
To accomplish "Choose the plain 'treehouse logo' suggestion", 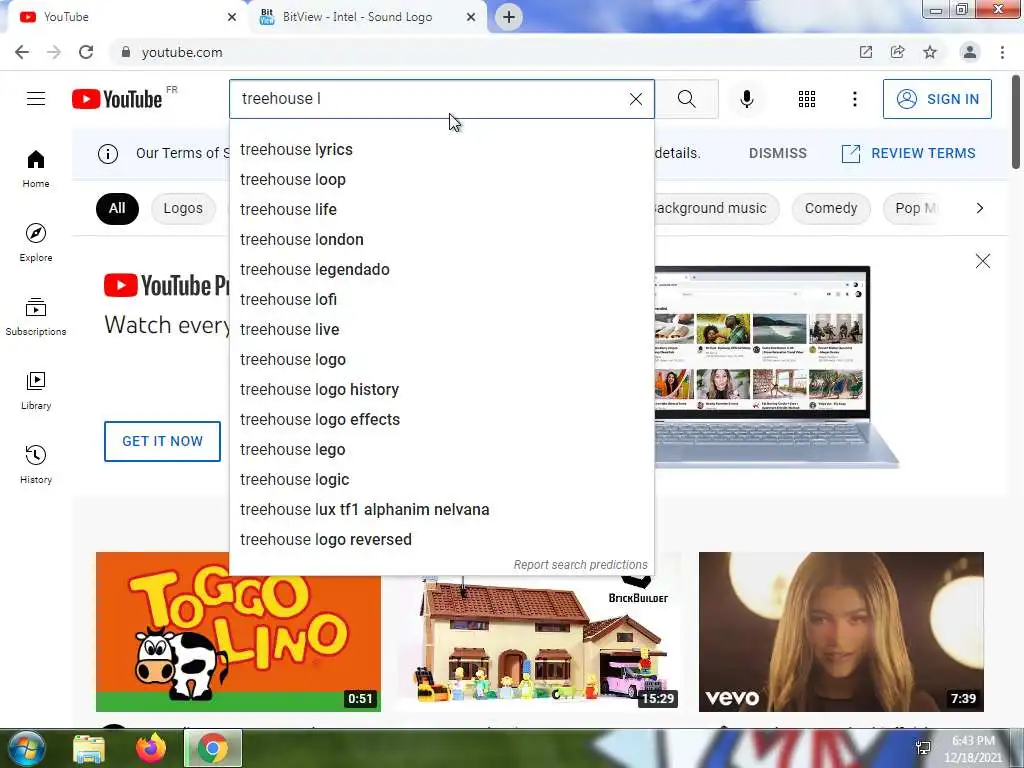I will tap(441, 360).
